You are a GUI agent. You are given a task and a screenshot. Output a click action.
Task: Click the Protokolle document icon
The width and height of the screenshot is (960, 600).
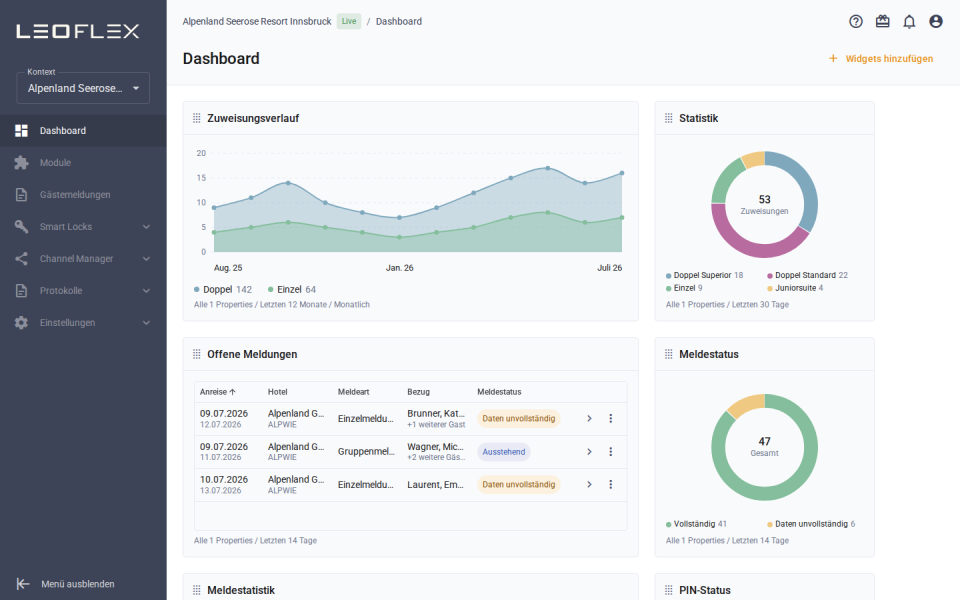tap(21, 291)
